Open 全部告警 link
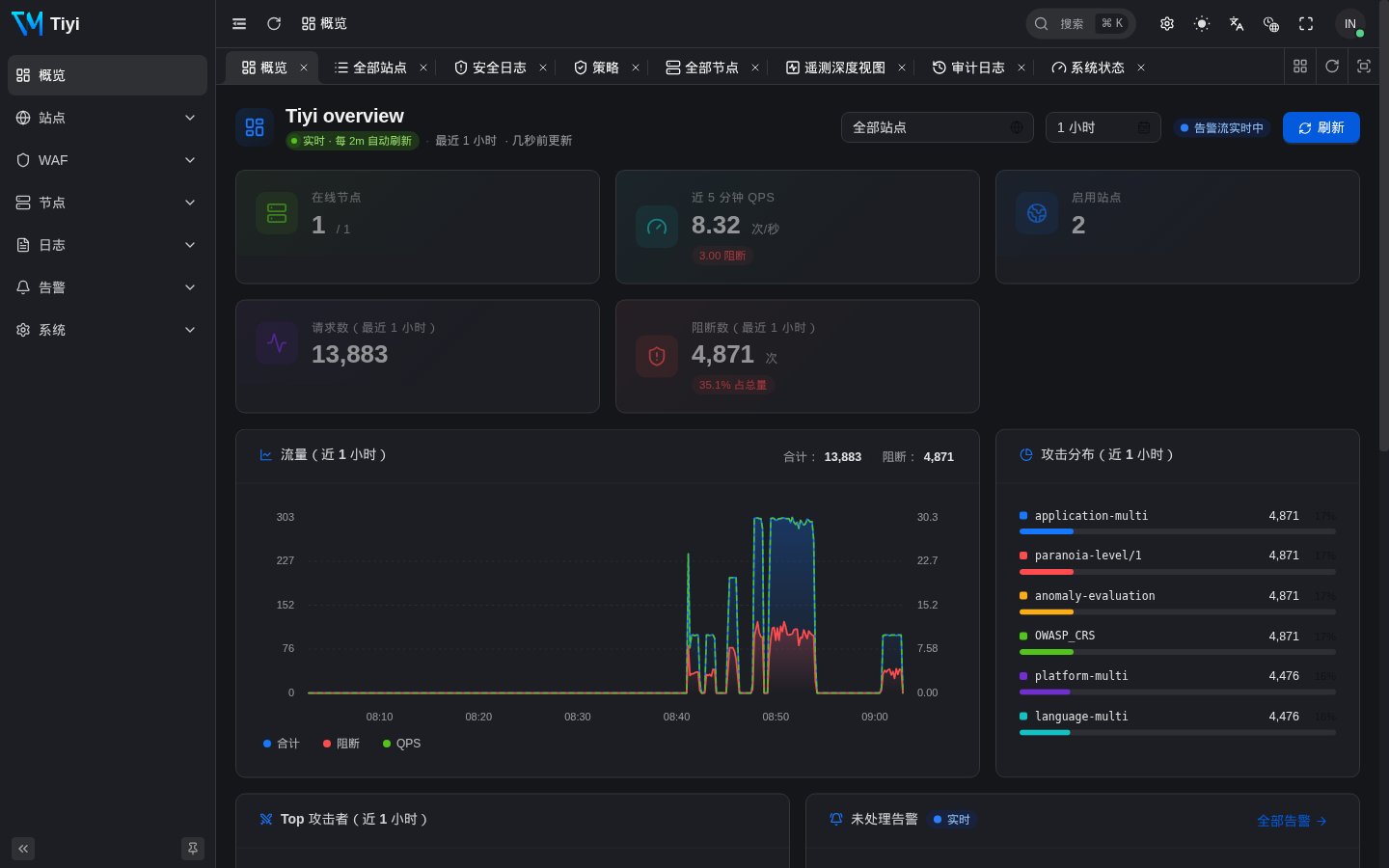The height and width of the screenshot is (868, 1389). (1293, 821)
